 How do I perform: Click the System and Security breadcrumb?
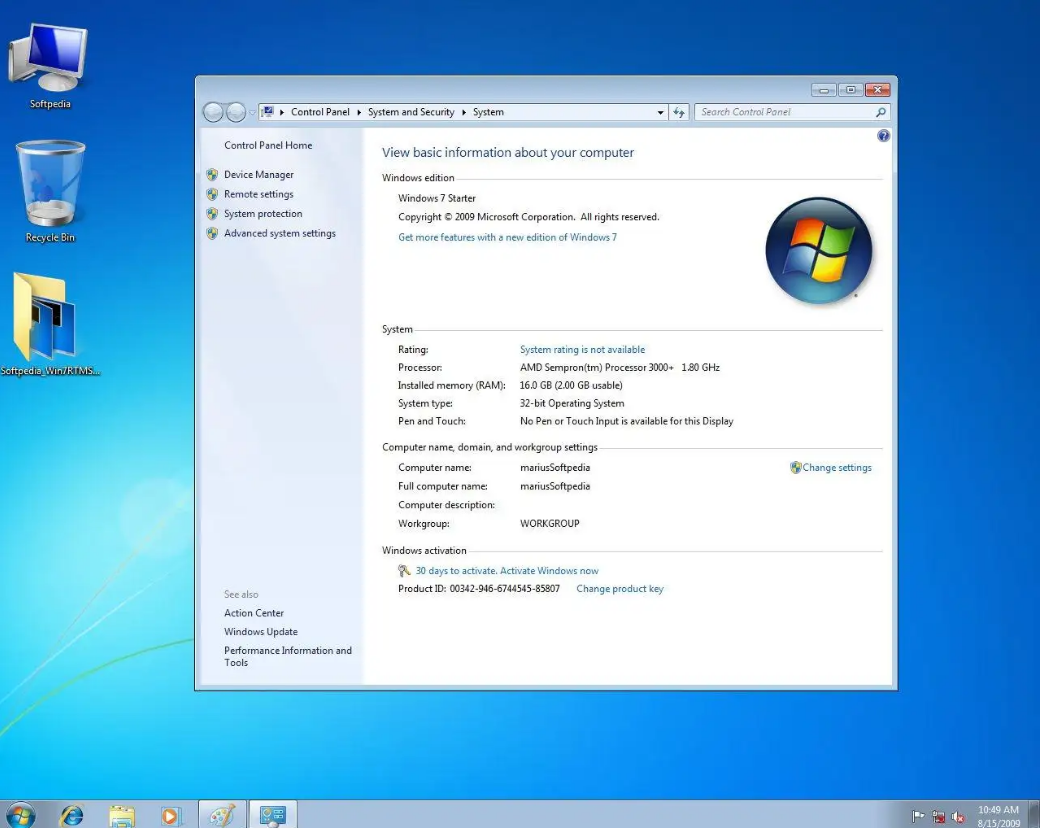(411, 112)
